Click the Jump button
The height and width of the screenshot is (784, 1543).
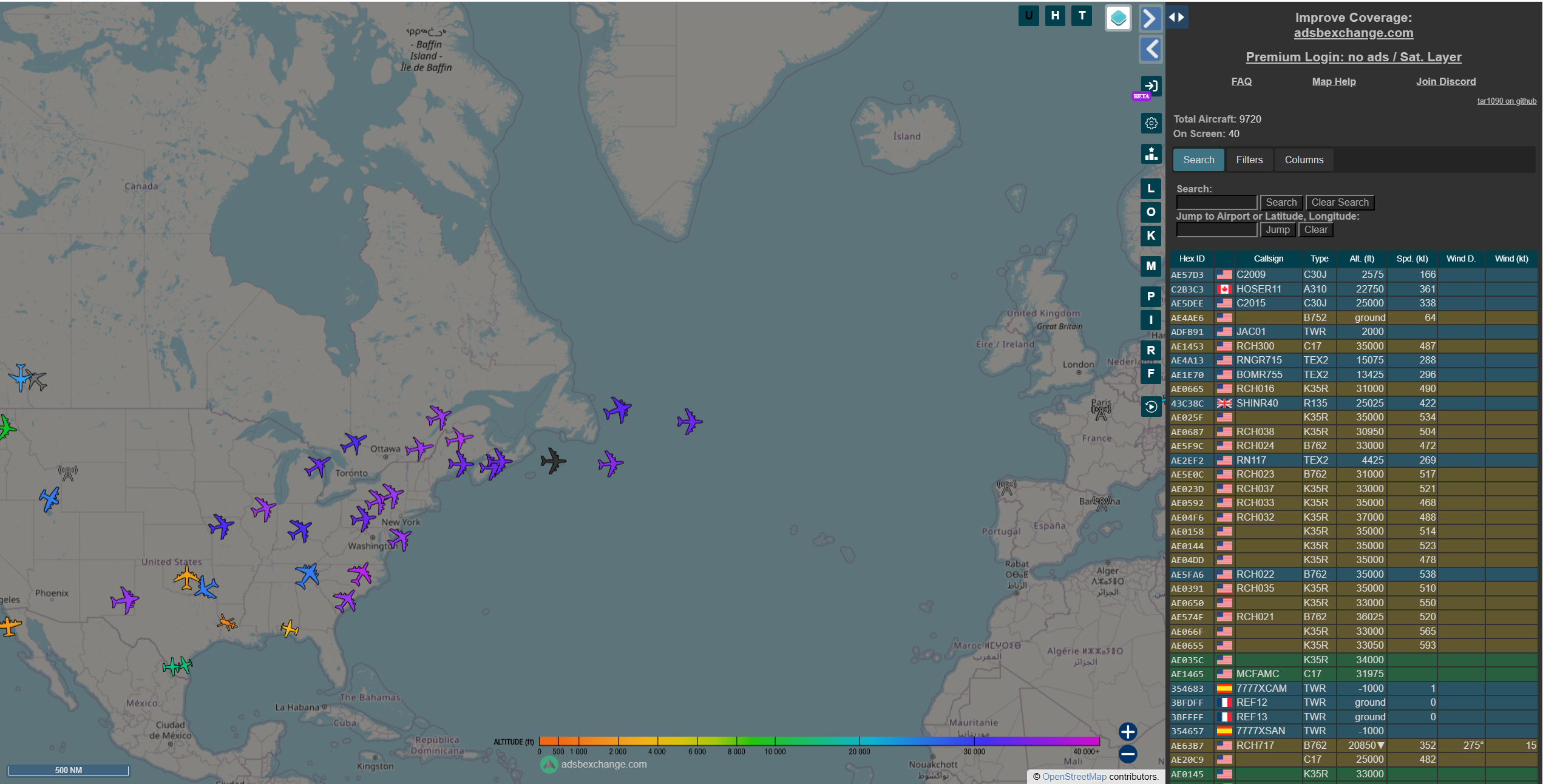tap(1277, 230)
